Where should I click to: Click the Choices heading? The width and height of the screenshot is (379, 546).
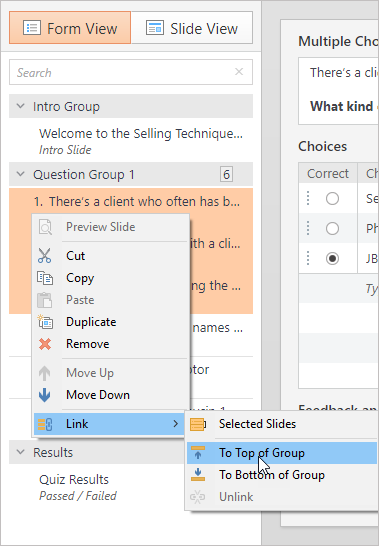pos(323,146)
